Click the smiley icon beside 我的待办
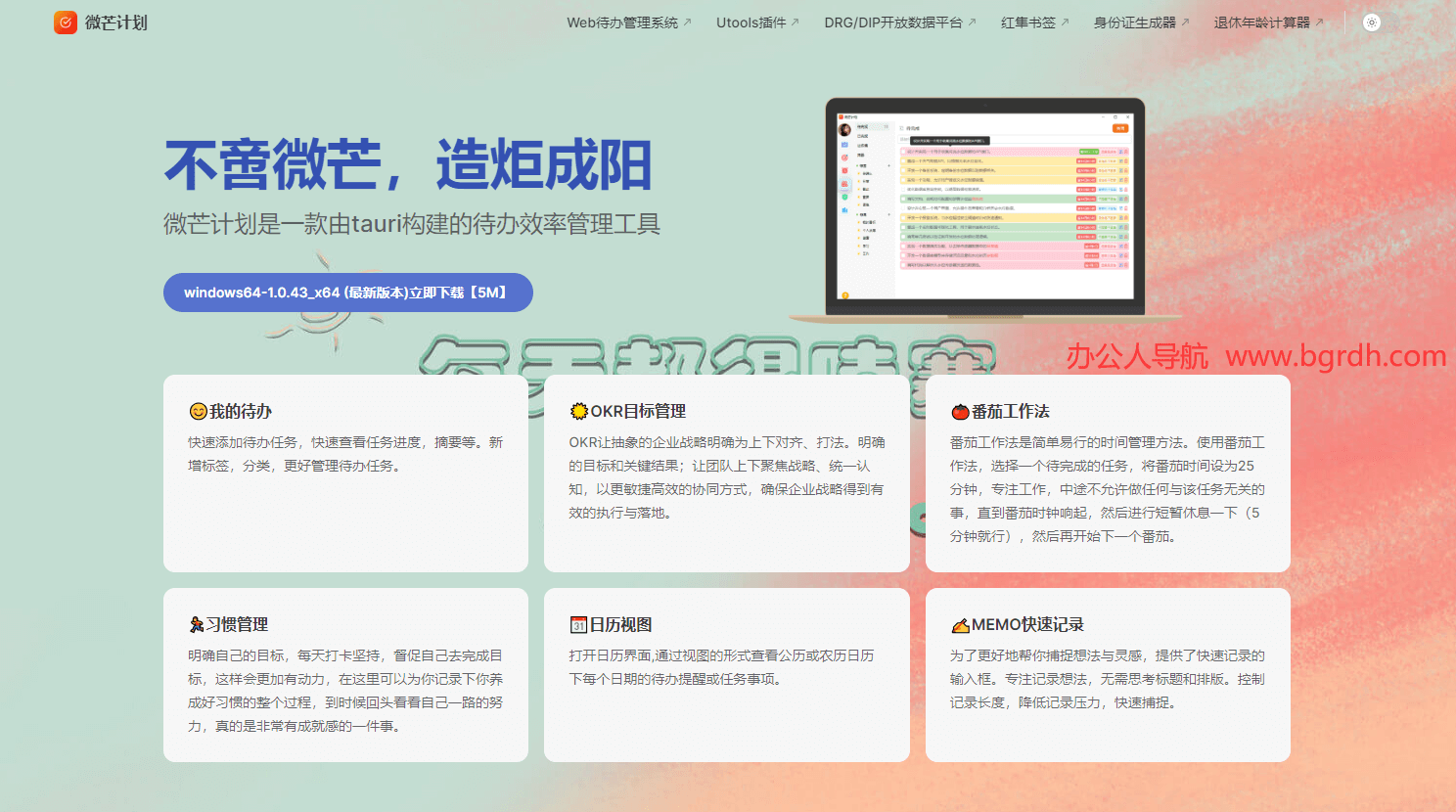The image size is (1456, 812). click(198, 412)
